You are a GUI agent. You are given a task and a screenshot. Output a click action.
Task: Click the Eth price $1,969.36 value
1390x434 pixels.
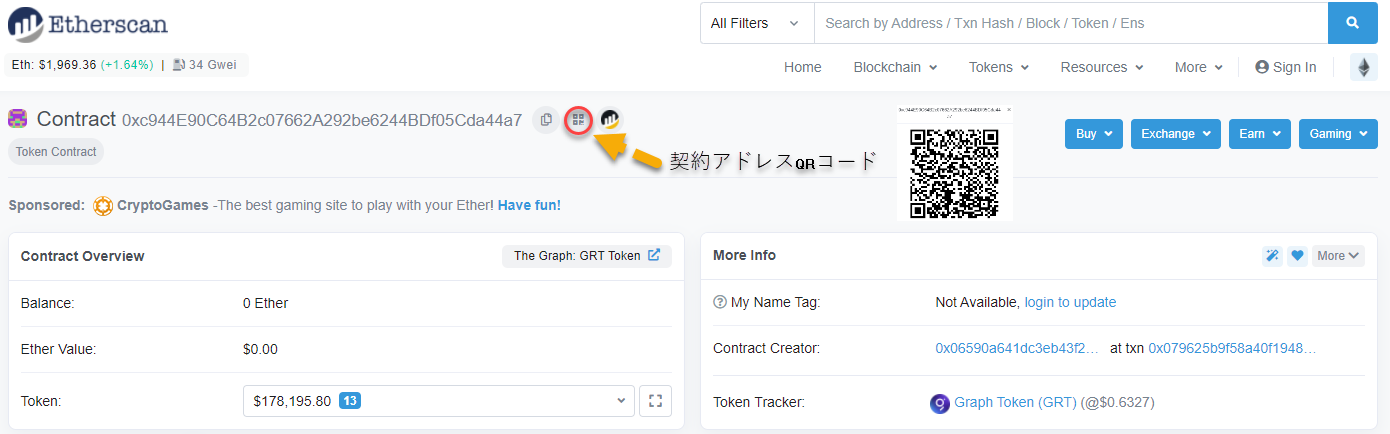67,65
